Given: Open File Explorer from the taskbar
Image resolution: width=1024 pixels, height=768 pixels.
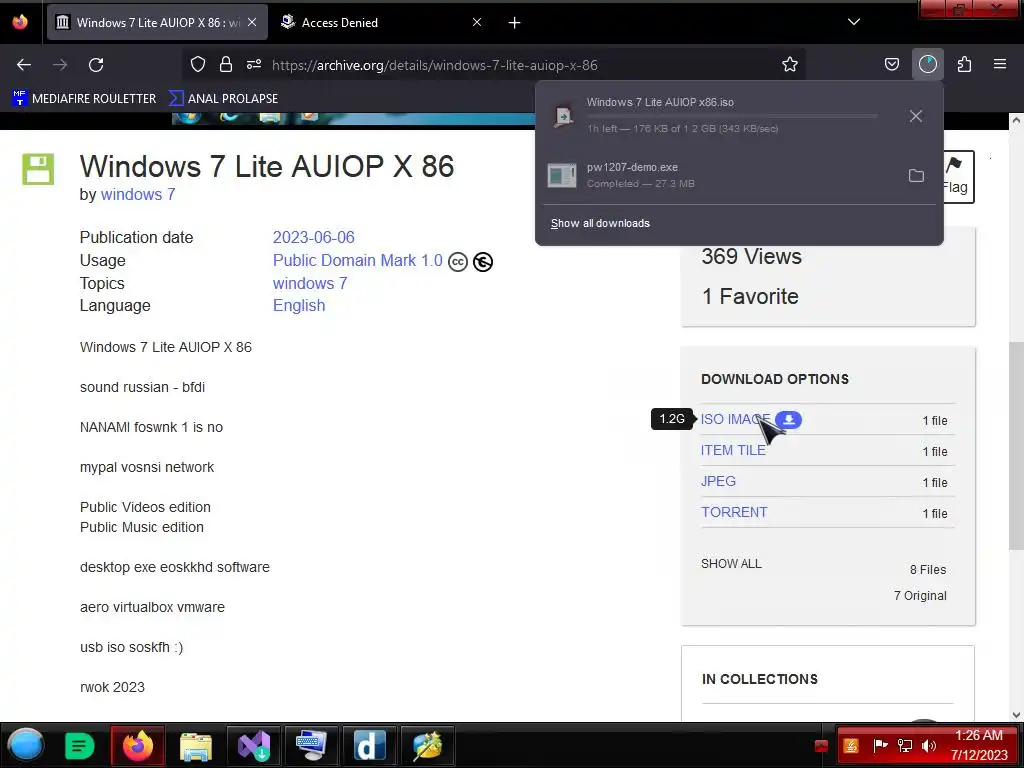Looking at the screenshot, I should pos(195,746).
